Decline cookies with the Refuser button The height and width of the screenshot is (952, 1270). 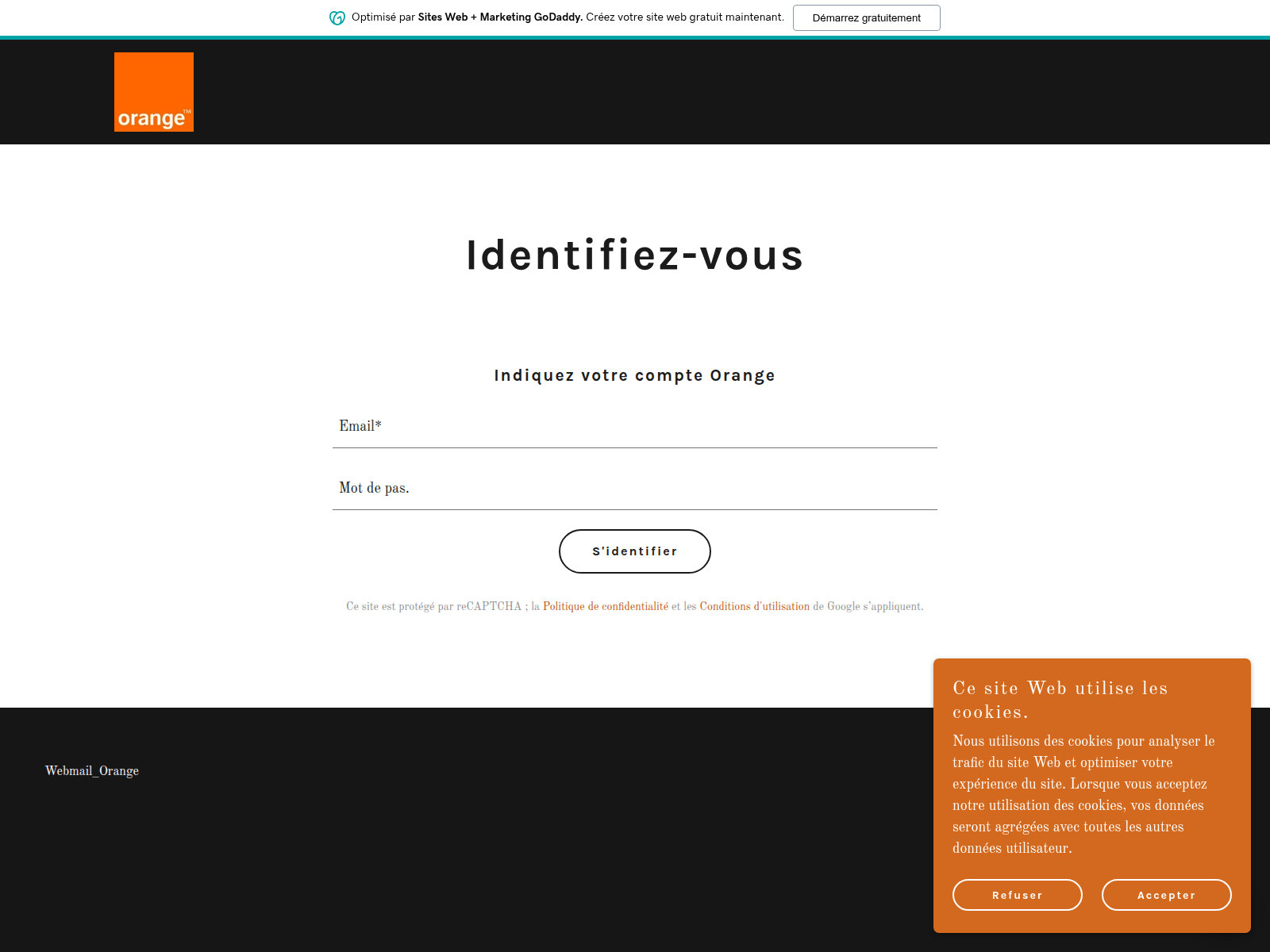pos(1017,895)
